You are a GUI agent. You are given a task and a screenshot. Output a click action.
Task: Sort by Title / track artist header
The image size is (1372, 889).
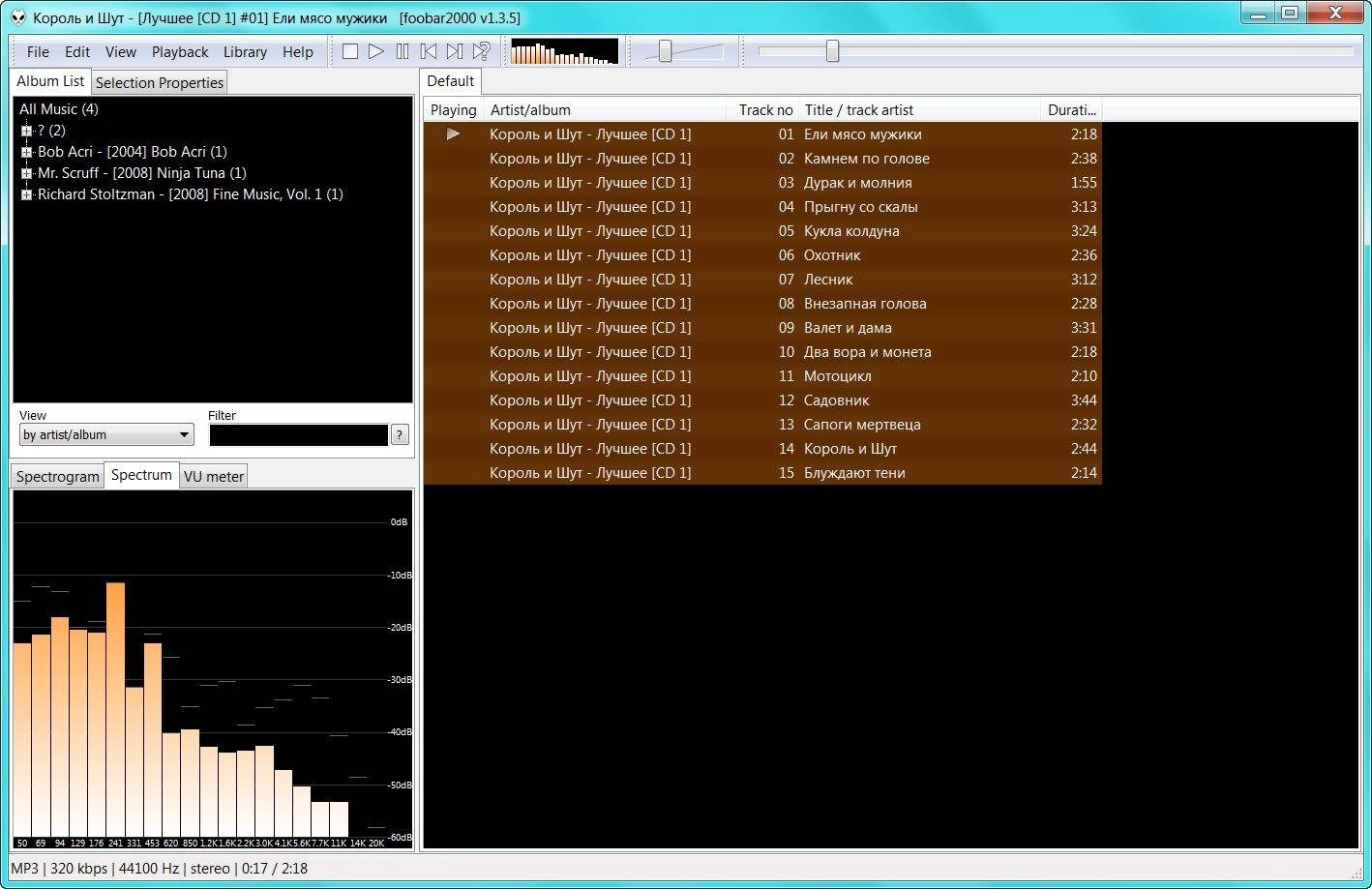point(919,110)
